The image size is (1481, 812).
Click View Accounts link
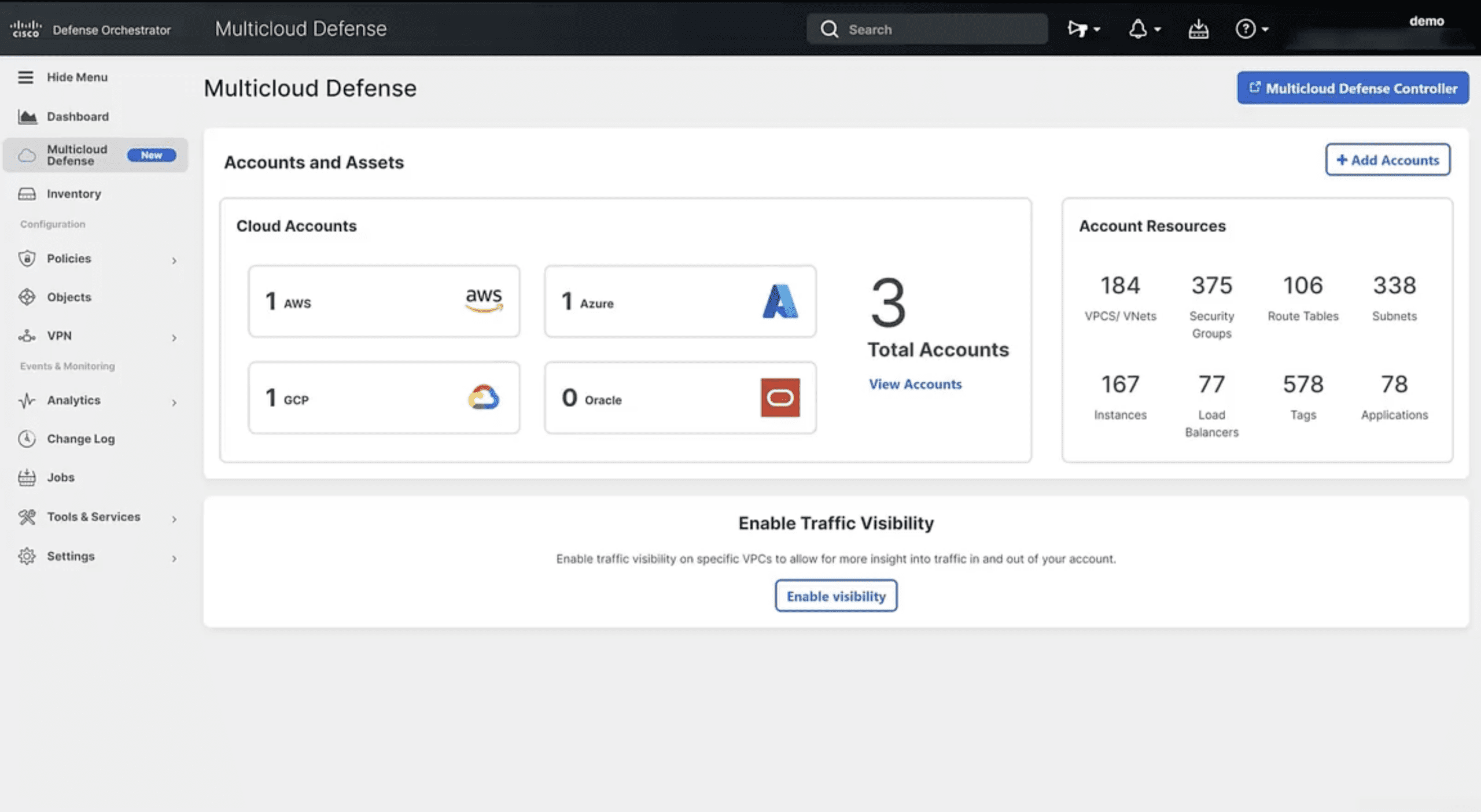click(x=915, y=384)
